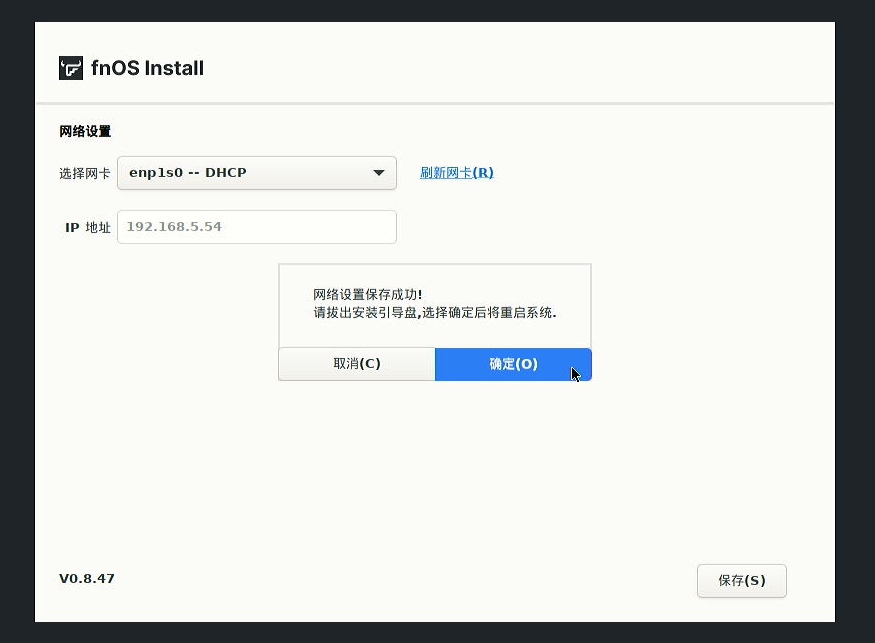Click the 取消(C) cancel button
The image size is (875, 643).
click(x=357, y=364)
